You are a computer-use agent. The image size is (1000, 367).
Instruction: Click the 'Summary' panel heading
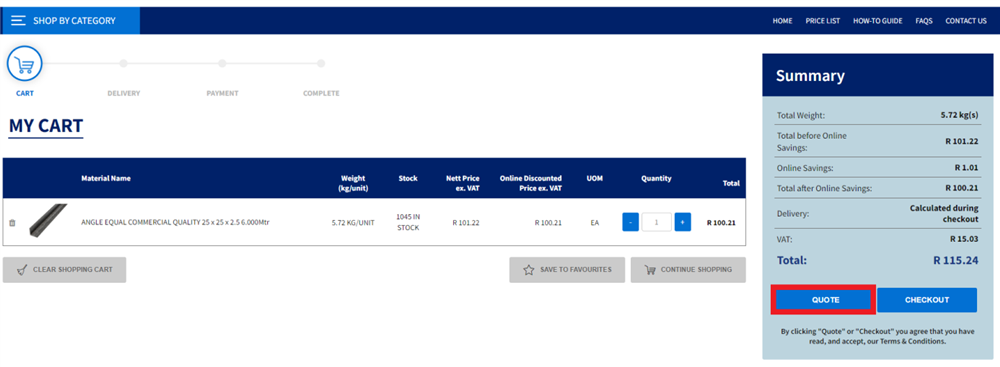coord(810,76)
